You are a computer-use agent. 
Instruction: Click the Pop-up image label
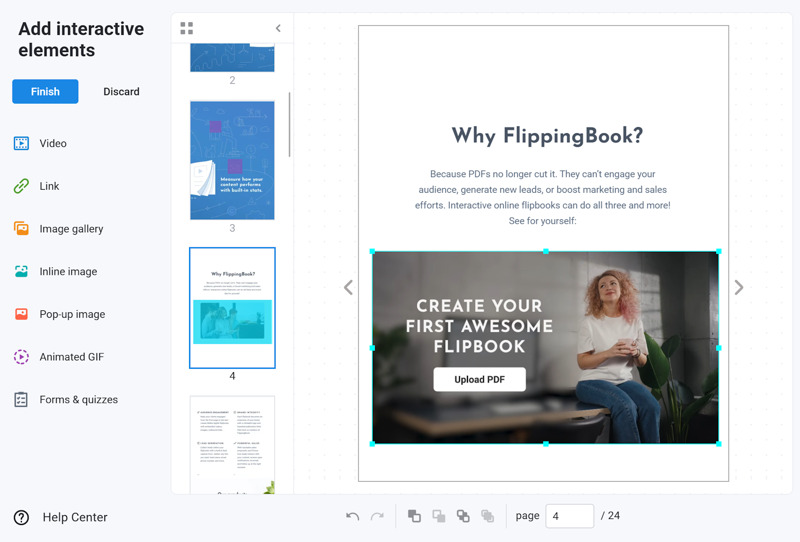[72, 314]
